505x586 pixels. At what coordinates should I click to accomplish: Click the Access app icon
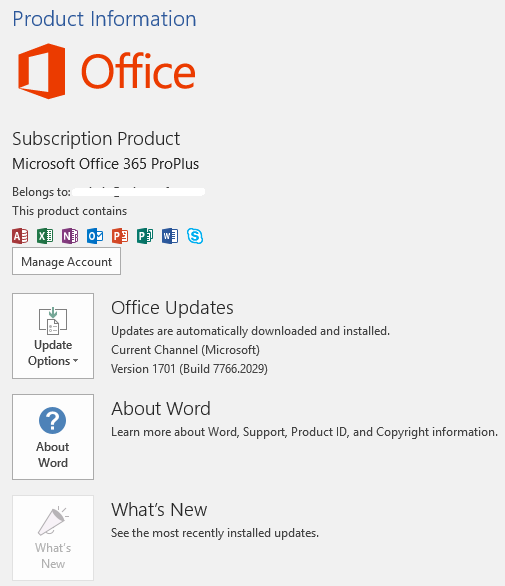(20, 236)
